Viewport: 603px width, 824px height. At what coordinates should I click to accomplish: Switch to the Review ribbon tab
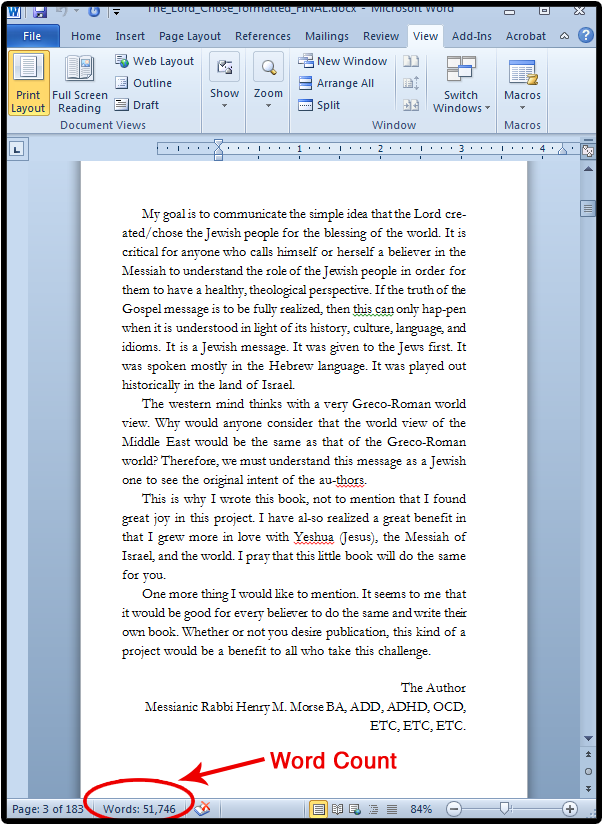click(381, 36)
